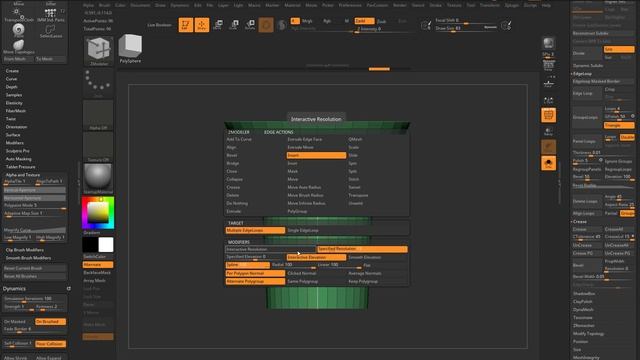The width and height of the screenshot is (640, 360).
Task: Click the round Gizmo 3D icon
Action: (x=266, y=25)
